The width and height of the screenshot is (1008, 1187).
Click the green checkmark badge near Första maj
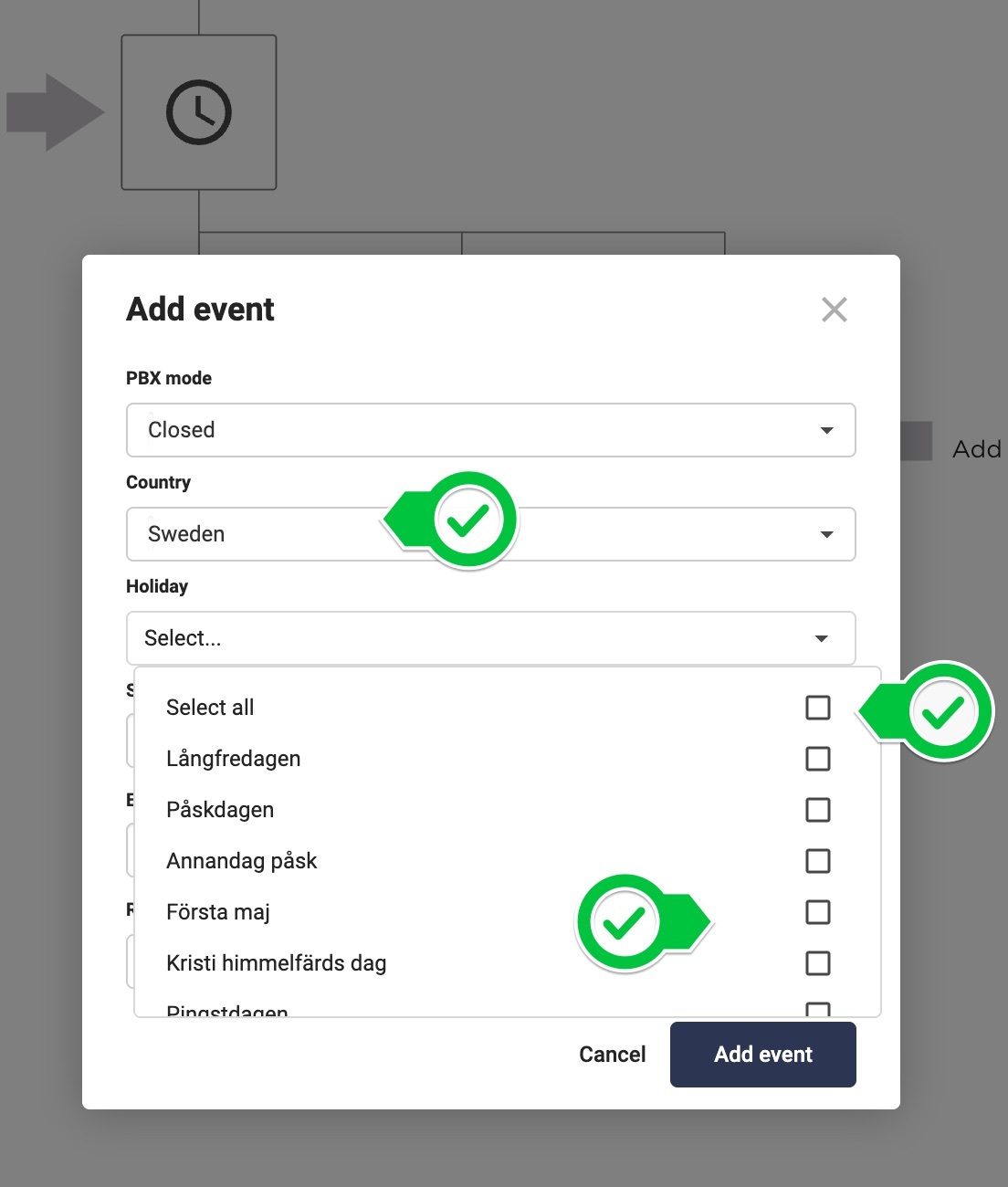(625, 922)
